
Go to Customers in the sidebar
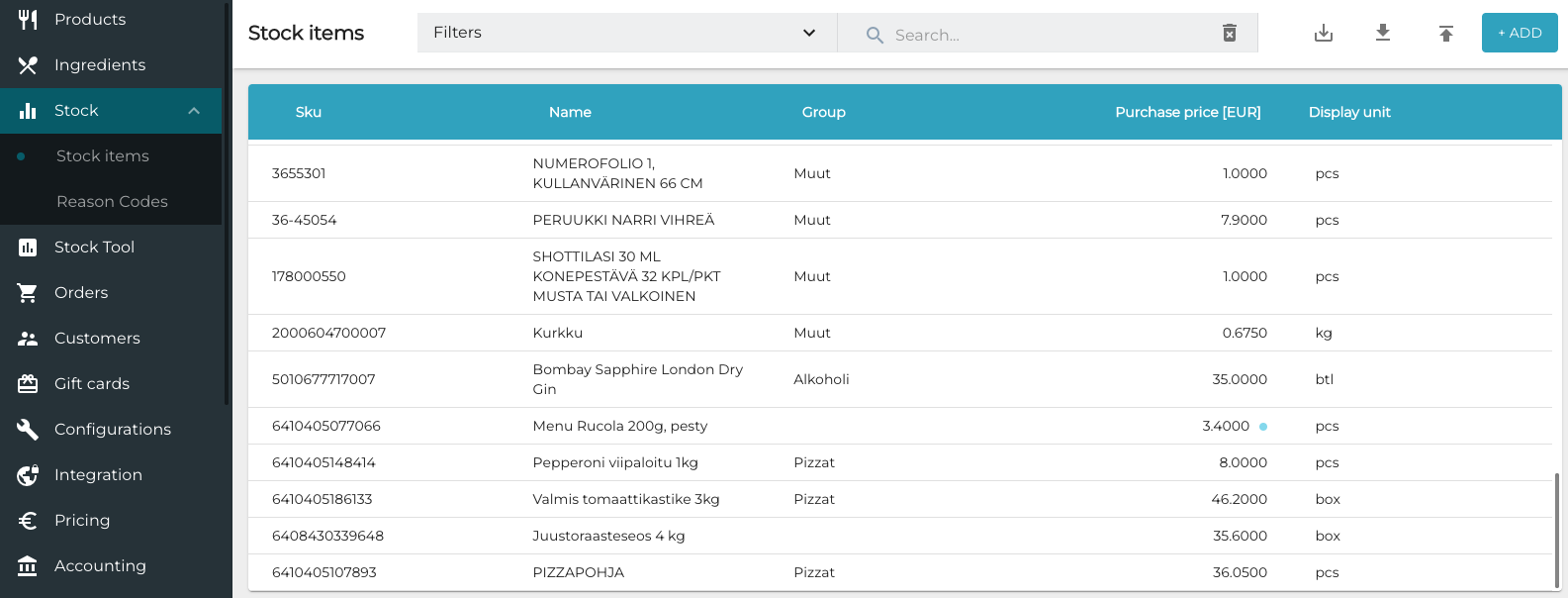click(x=97, y=339)
